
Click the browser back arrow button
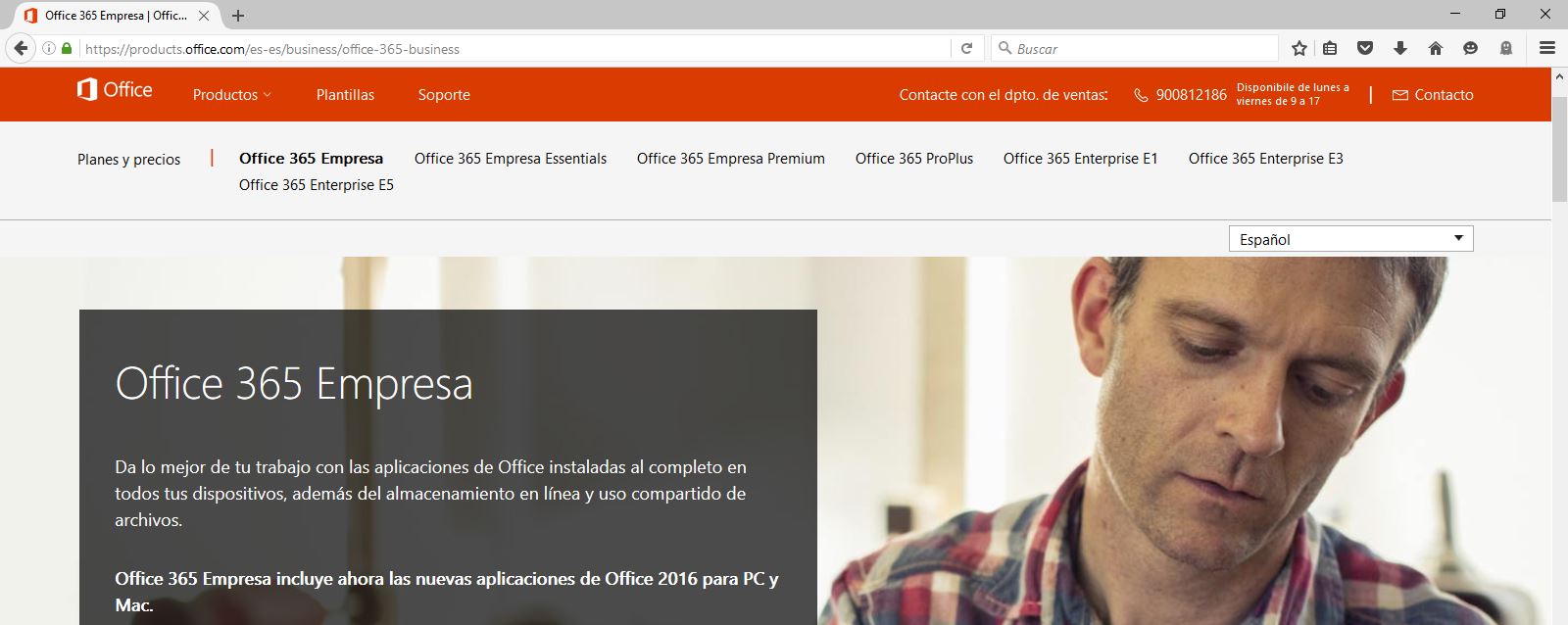pos(21,48)
